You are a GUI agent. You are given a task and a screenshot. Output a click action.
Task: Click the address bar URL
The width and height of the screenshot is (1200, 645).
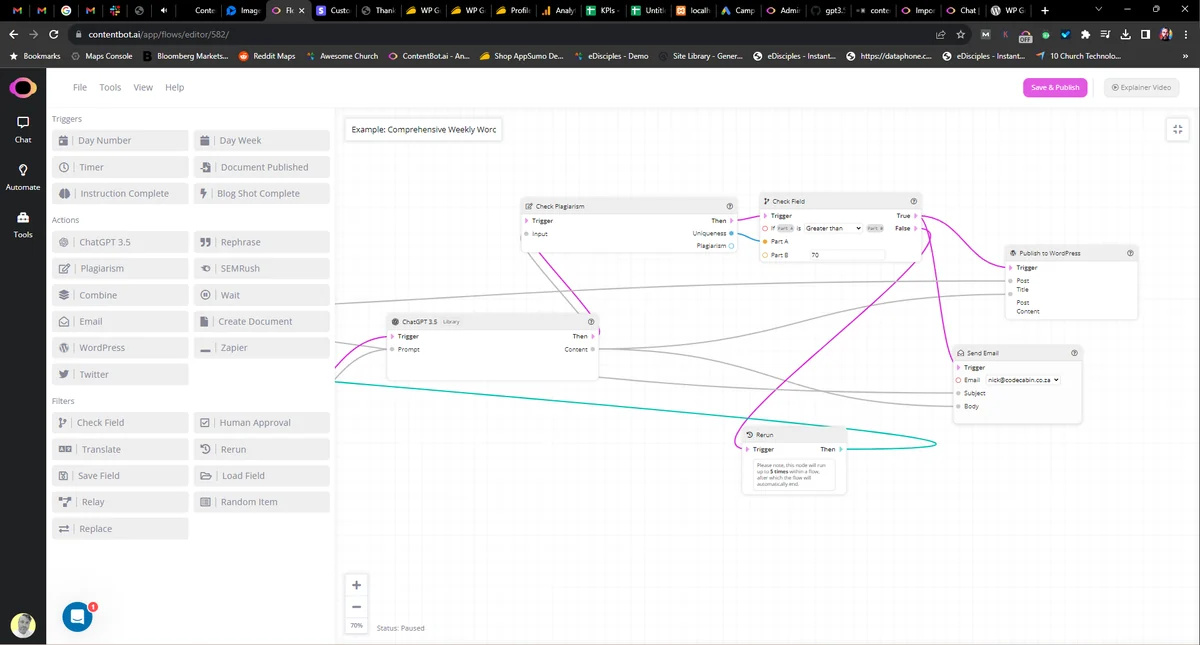(159, 34)
